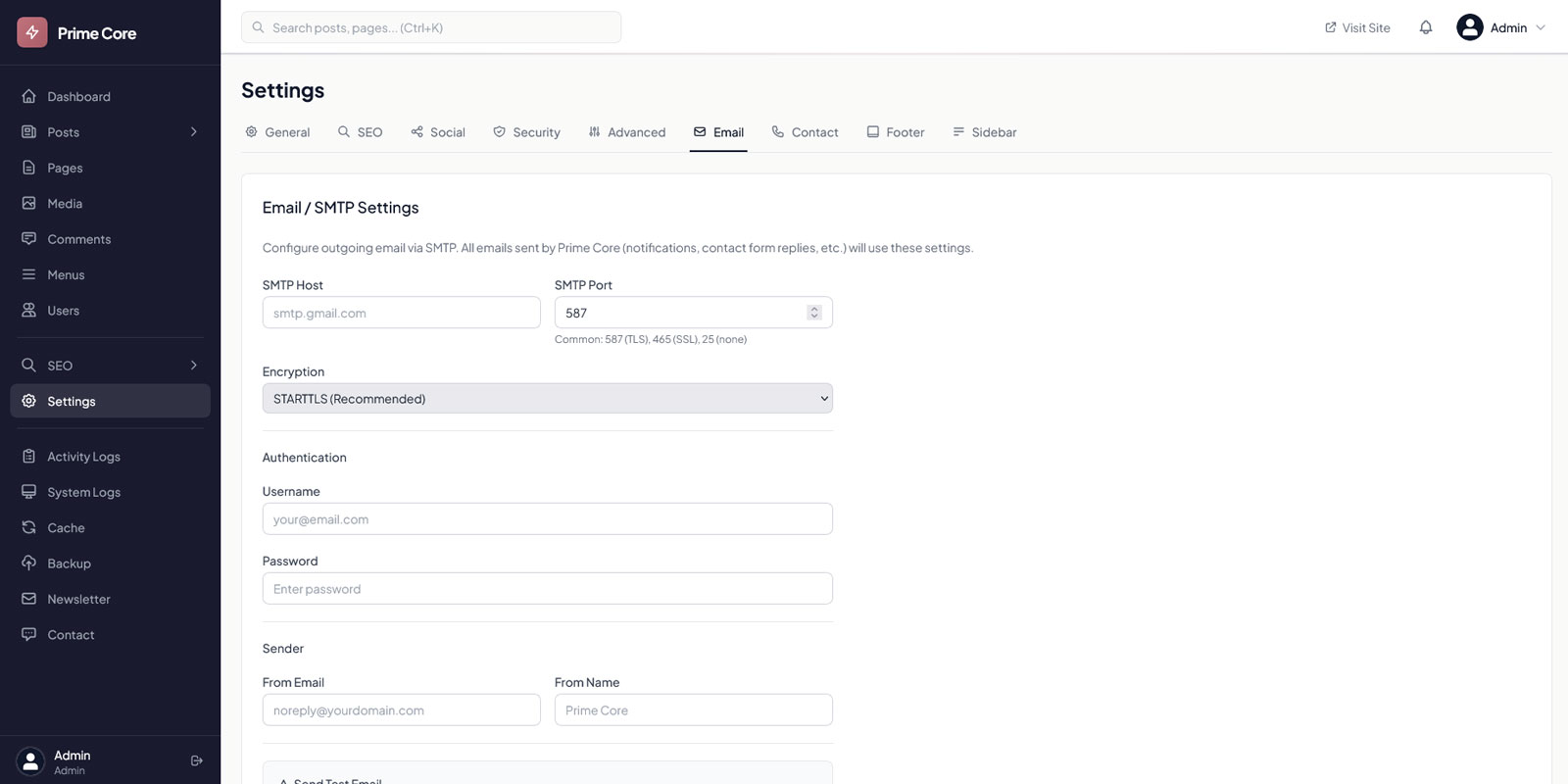Open the Admin account menu
1568x784 pixels.
coord(1500,27)
